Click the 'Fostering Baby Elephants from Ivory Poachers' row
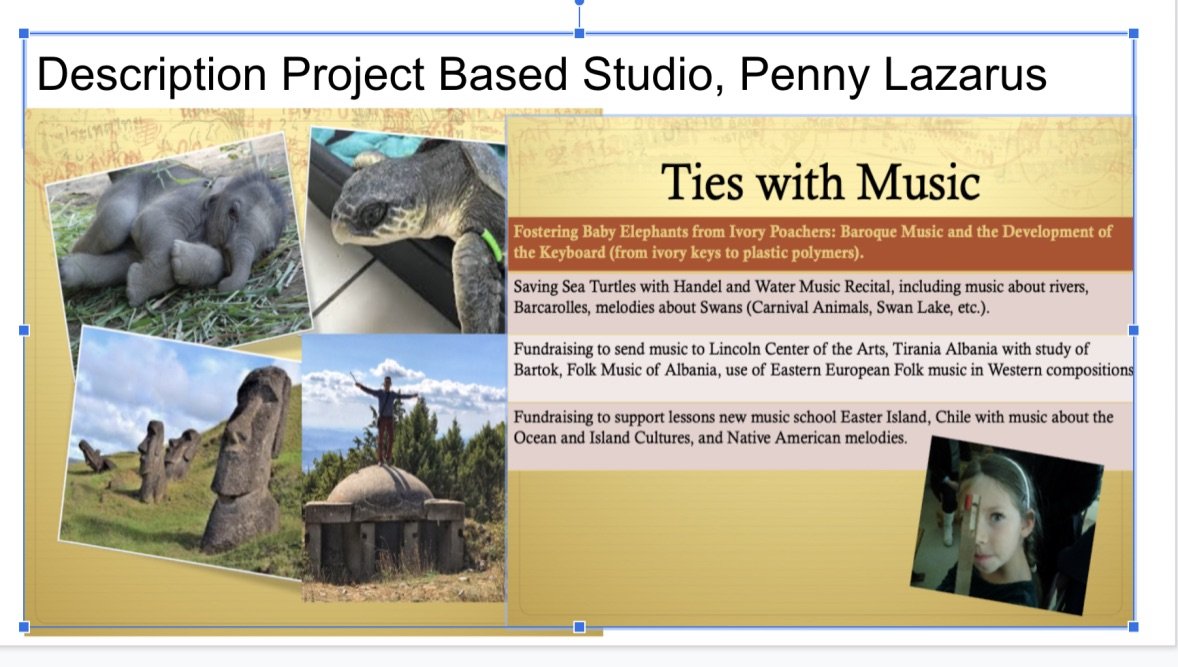The width and height of the screenshot is (1178, 667). point(820,243)
